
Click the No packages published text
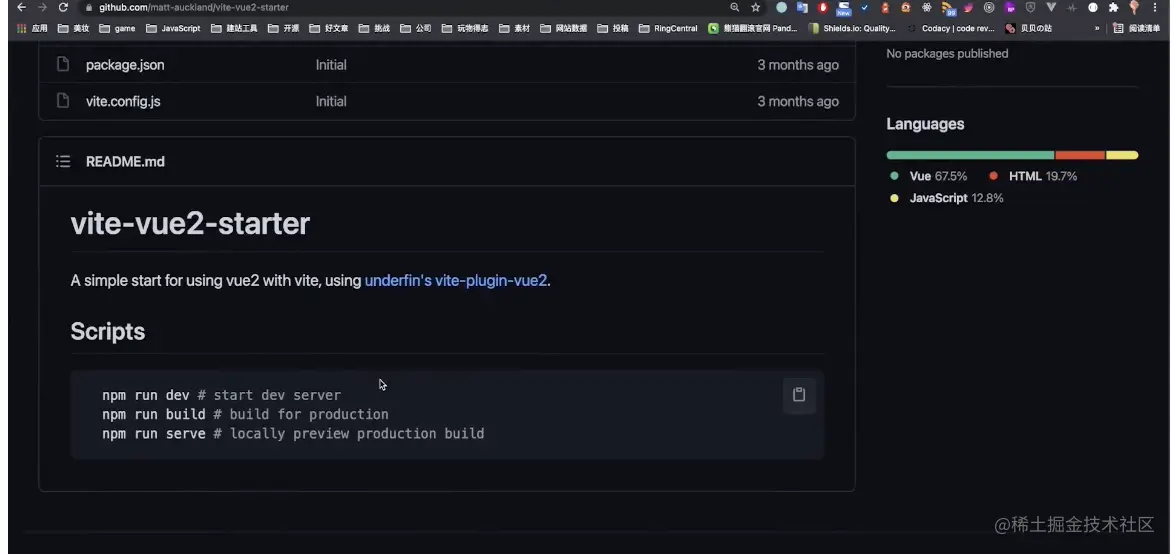[x=947, y=53]
